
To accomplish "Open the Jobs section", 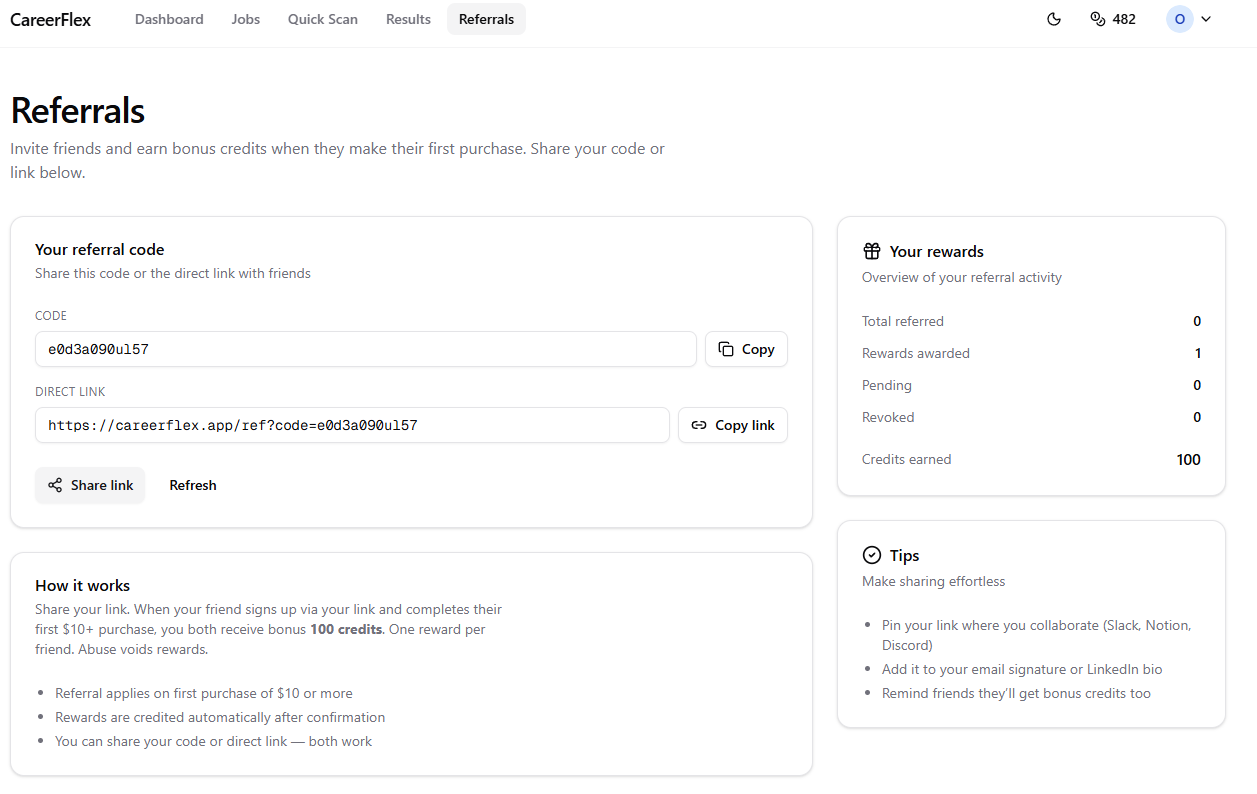I will [245, 19].
